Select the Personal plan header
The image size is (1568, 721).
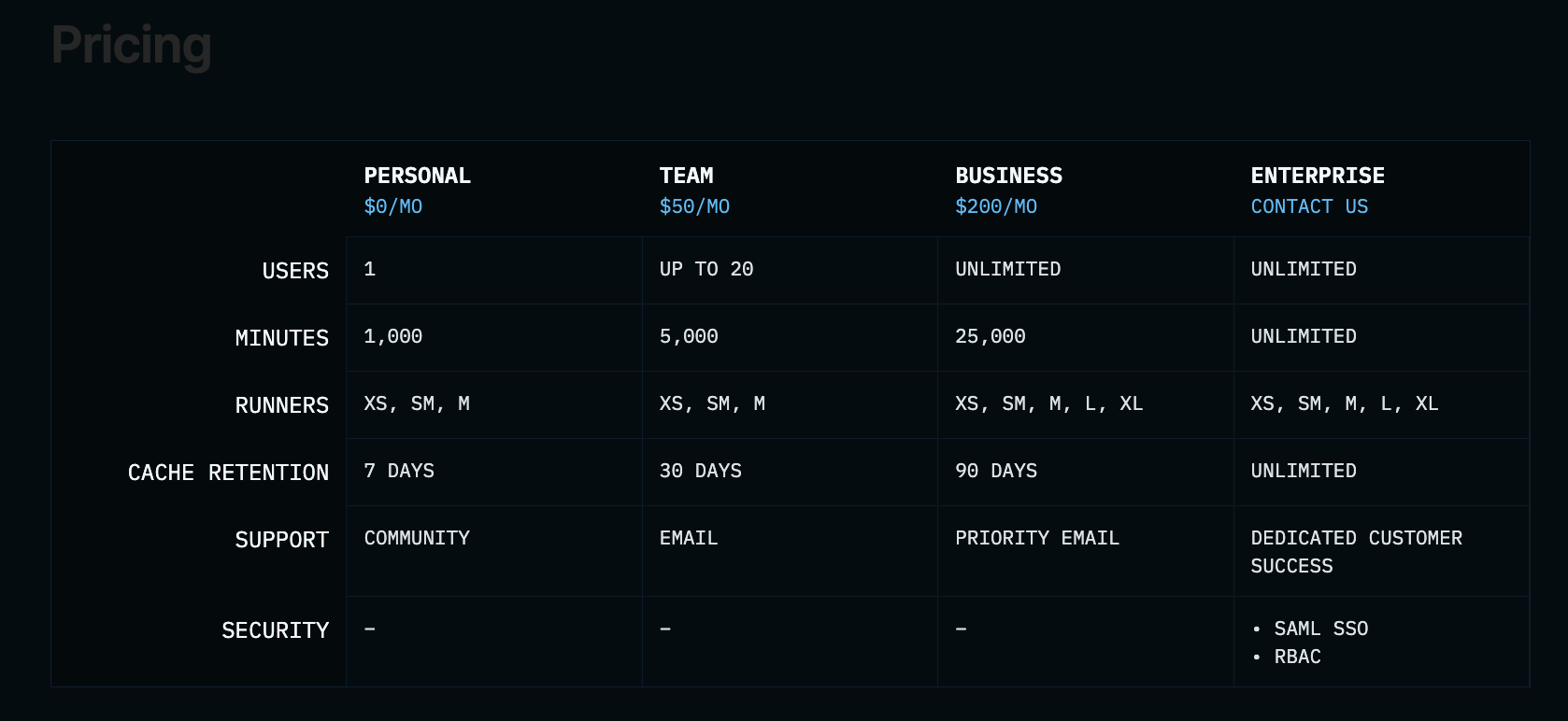click(417, 176)
